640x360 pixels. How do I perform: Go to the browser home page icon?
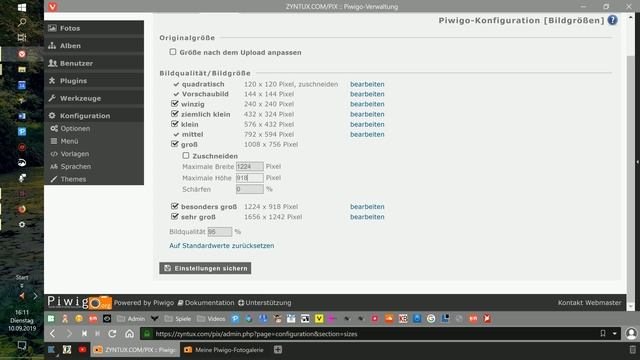(129, 333)
